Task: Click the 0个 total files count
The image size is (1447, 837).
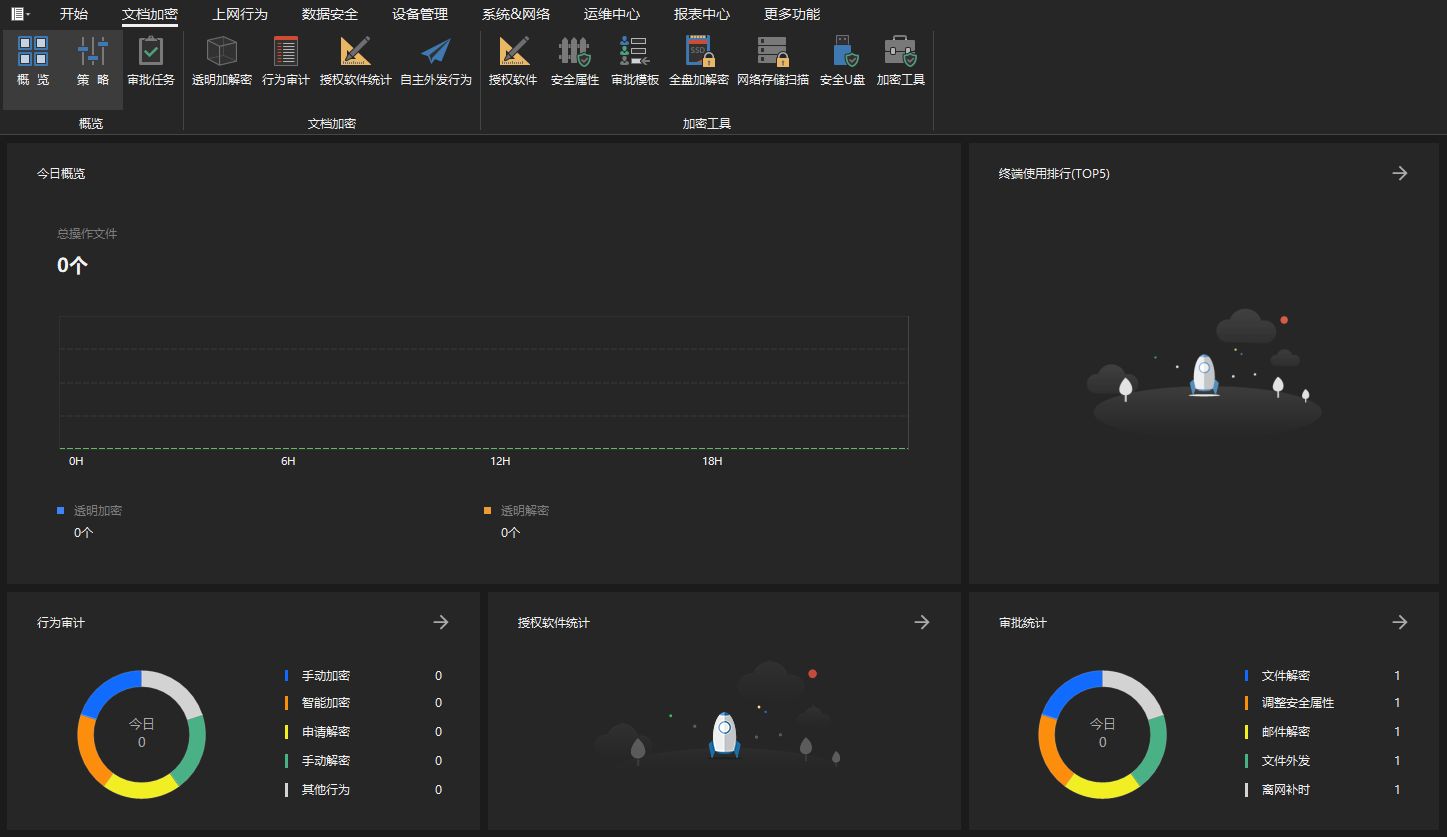Action: point(72,265)
